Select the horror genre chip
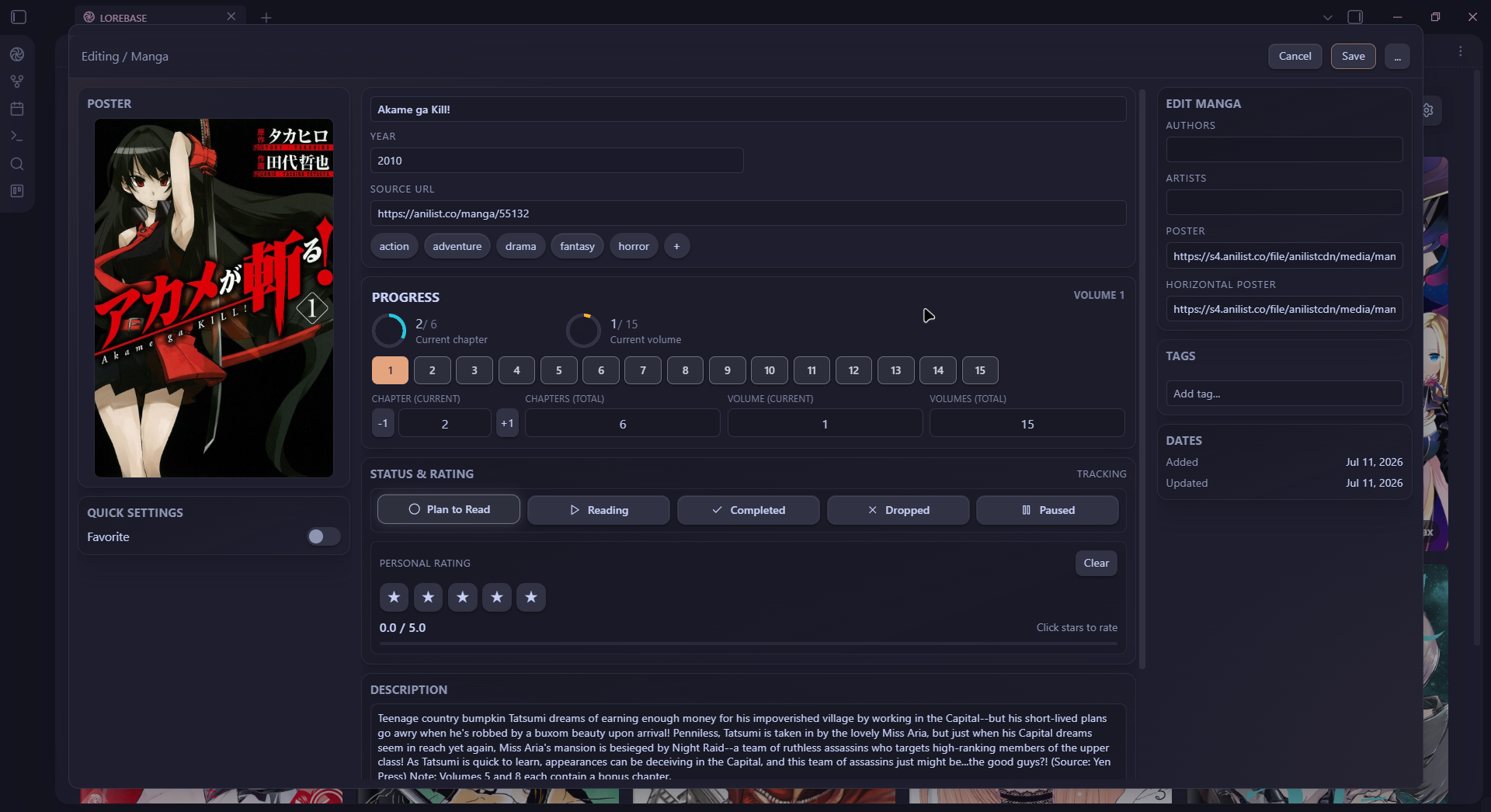The height and width of the screenshot is (812, 1491). pos(634,246)
